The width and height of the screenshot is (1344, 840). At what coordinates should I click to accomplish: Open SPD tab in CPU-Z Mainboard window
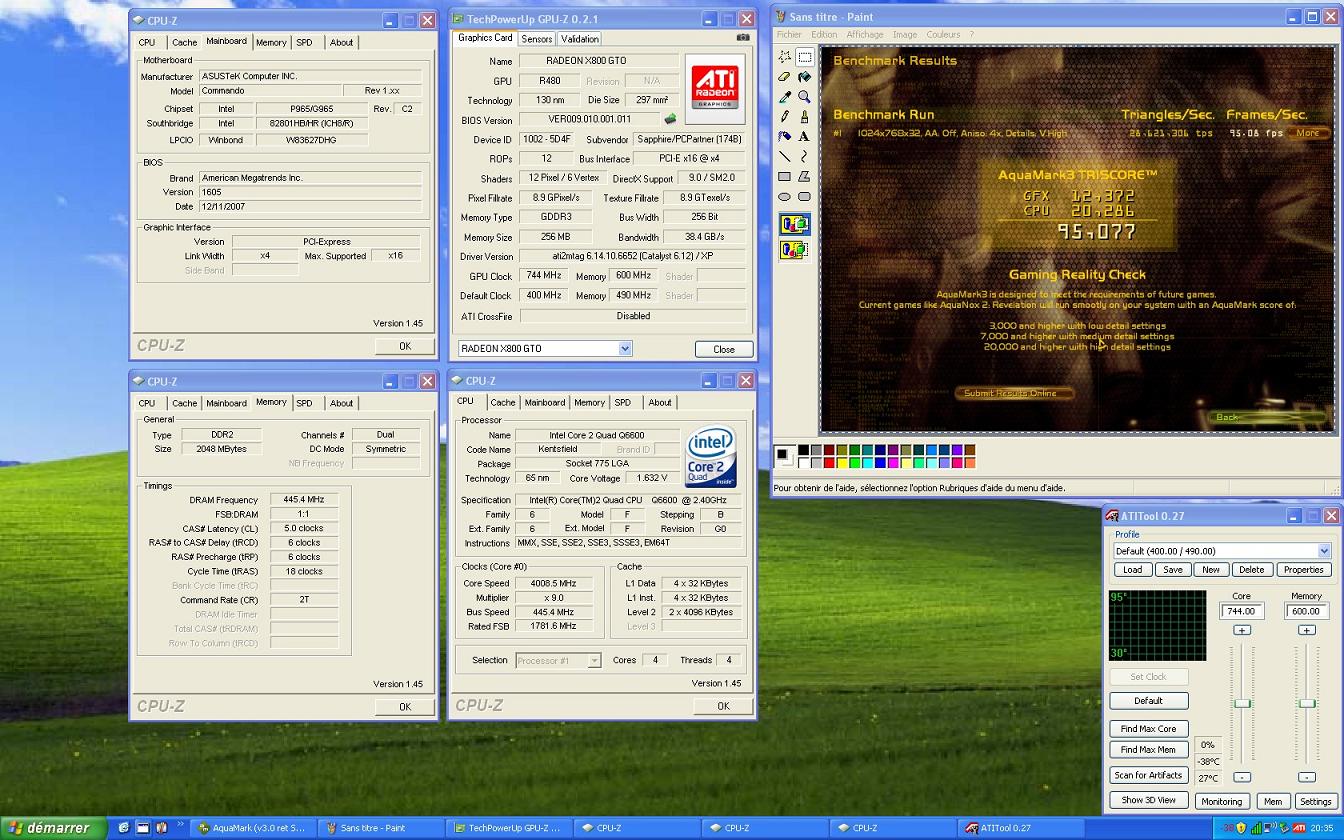pos(304,42)
